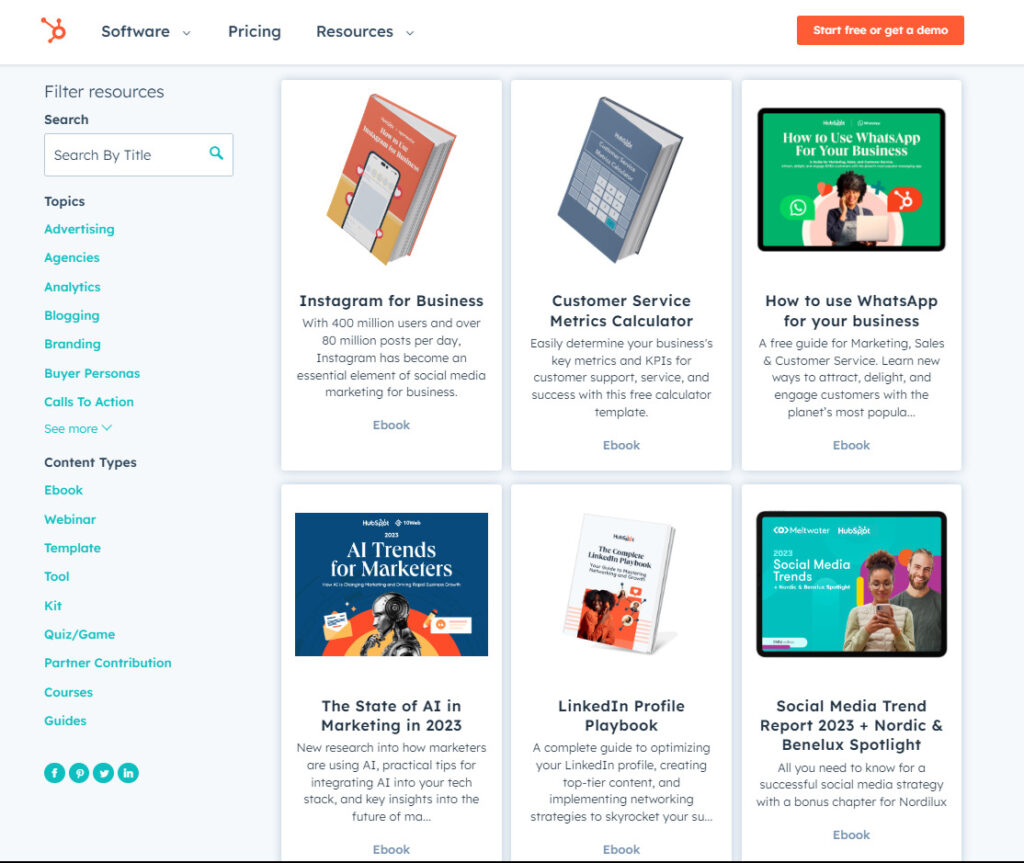Click Instagram for Business title
1024x863 pixels.
tap(391, 301)
